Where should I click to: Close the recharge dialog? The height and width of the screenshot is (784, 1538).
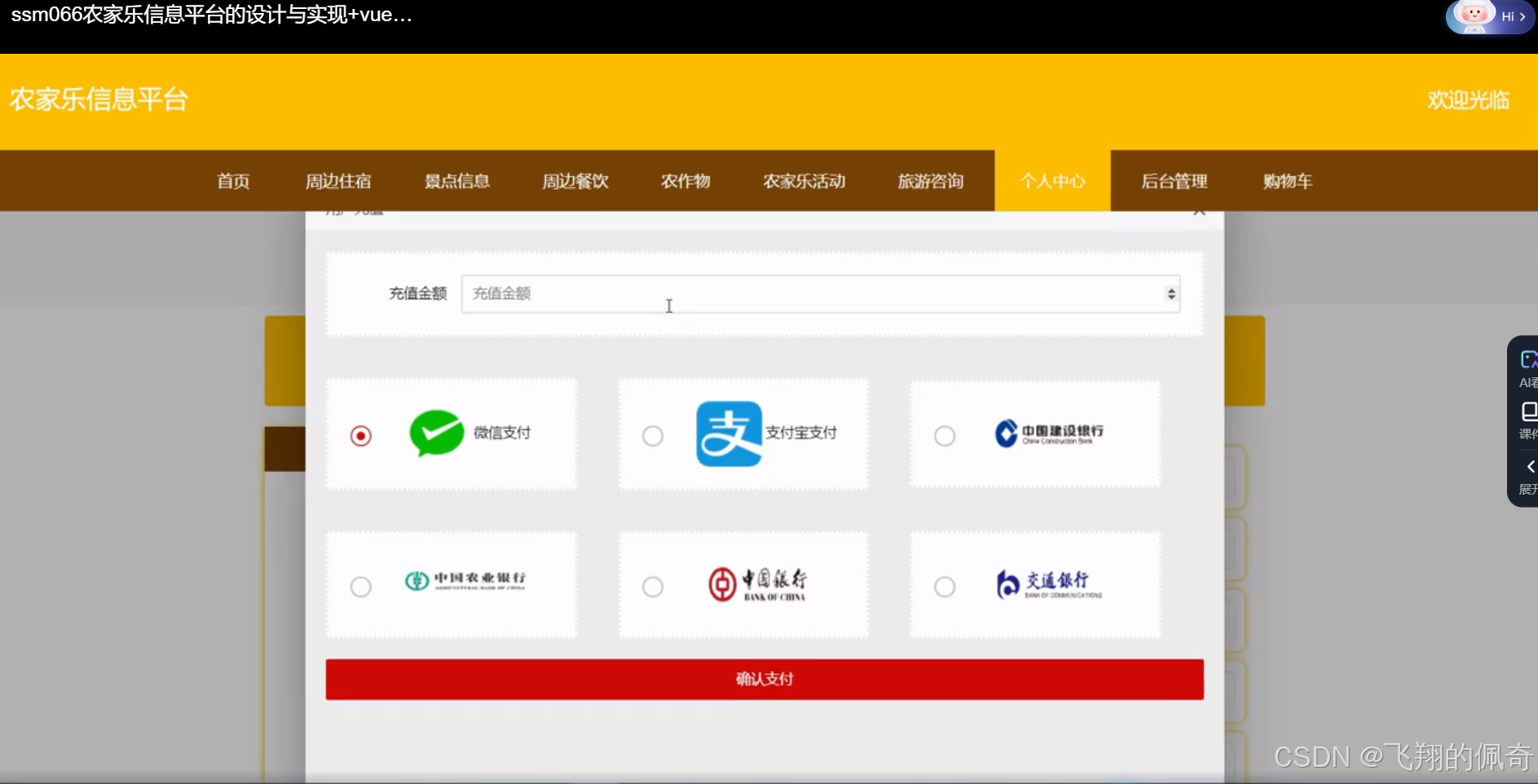[x=1198, y=212]
